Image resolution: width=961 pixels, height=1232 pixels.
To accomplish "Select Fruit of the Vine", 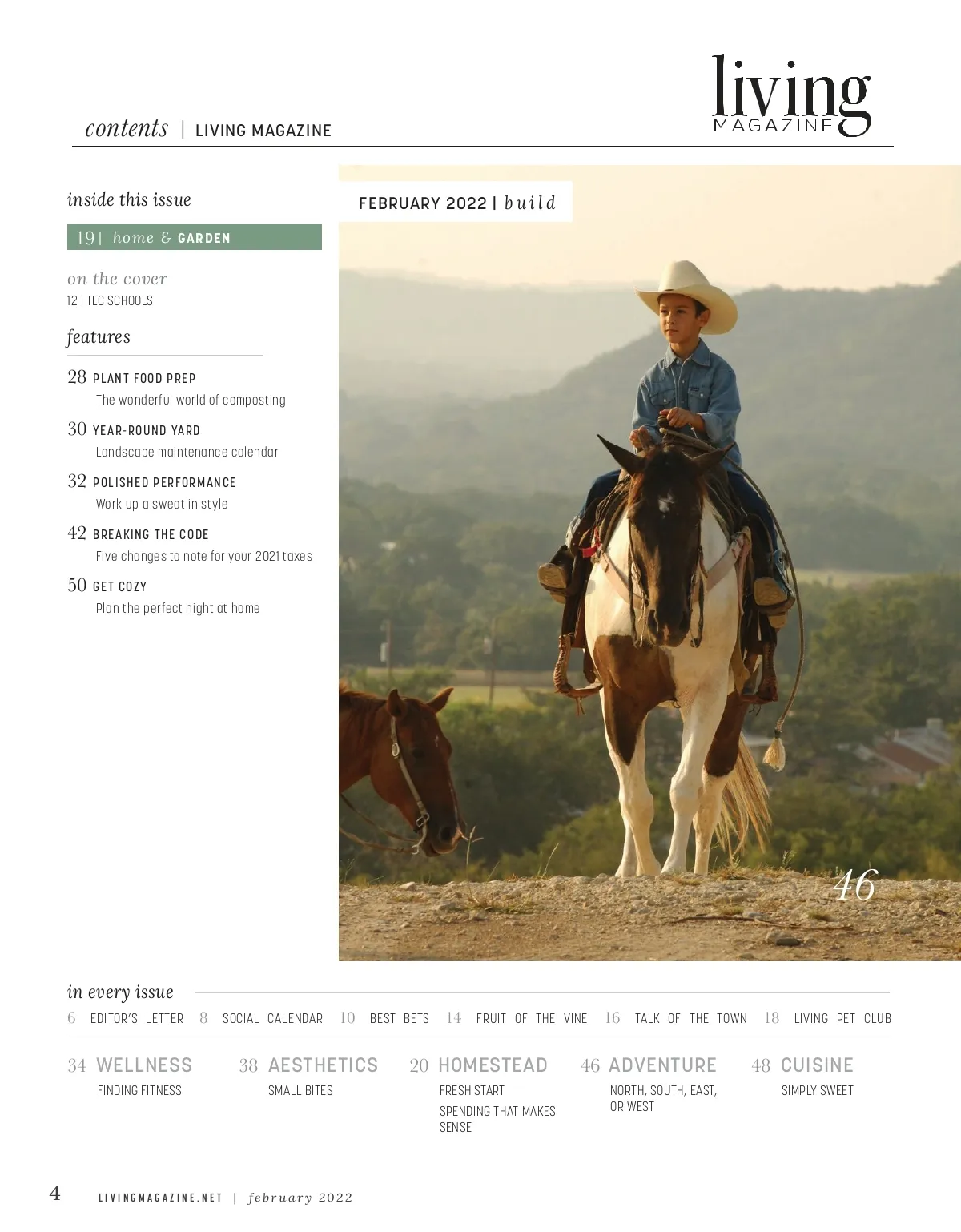I will (x=531, y=1019).
